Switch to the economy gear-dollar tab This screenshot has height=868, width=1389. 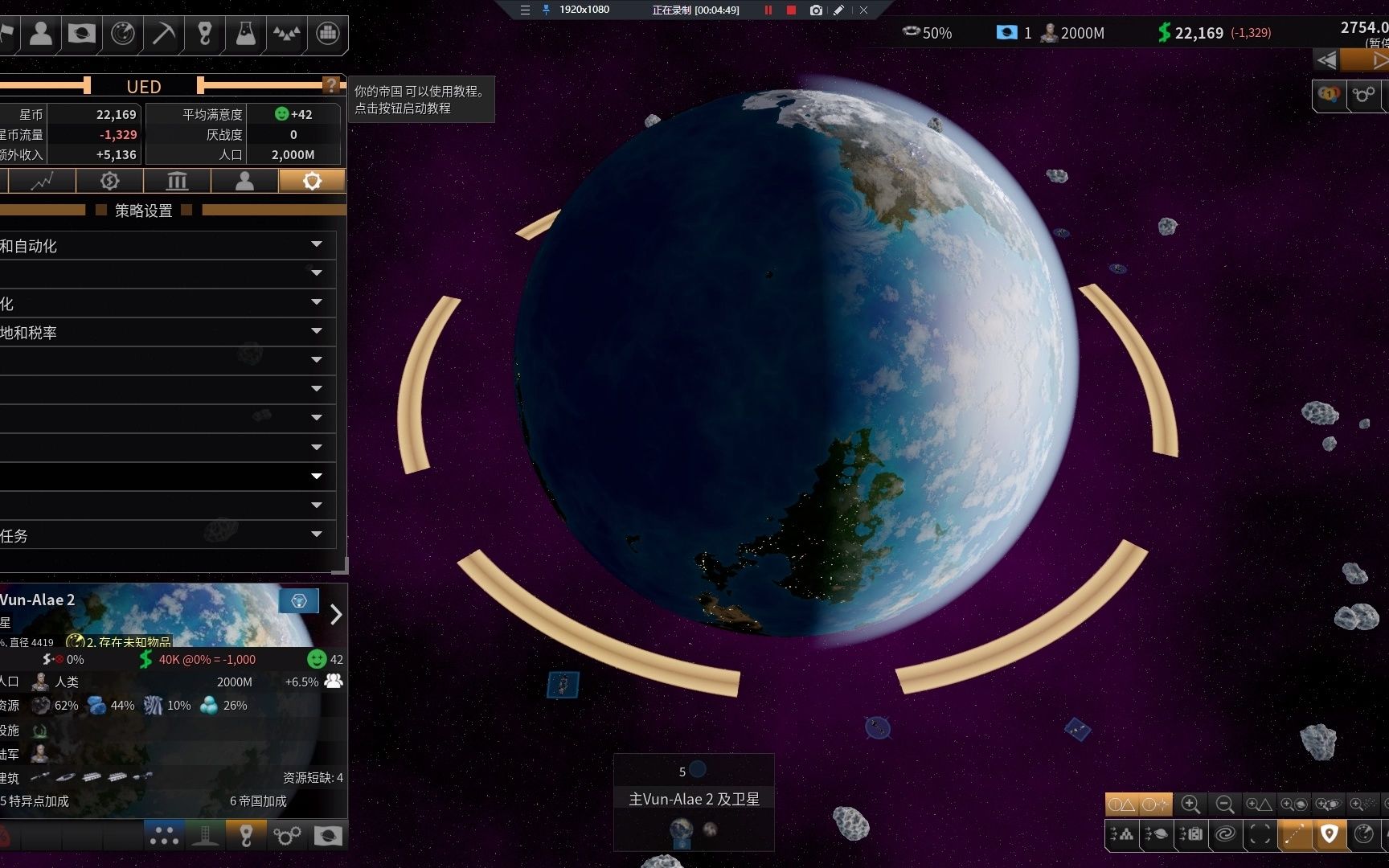coord(110,181)
